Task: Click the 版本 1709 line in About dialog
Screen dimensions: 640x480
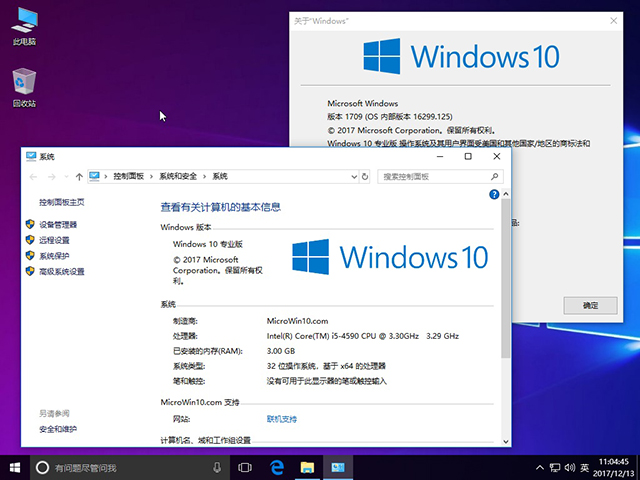Action: 390,117
